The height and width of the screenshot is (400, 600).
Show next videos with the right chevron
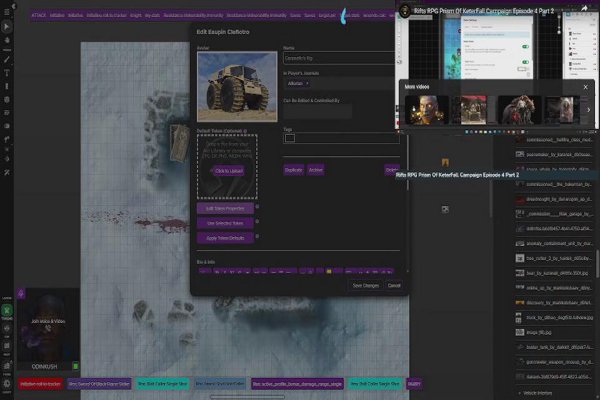pyautogui.click(x=589, y=110)
